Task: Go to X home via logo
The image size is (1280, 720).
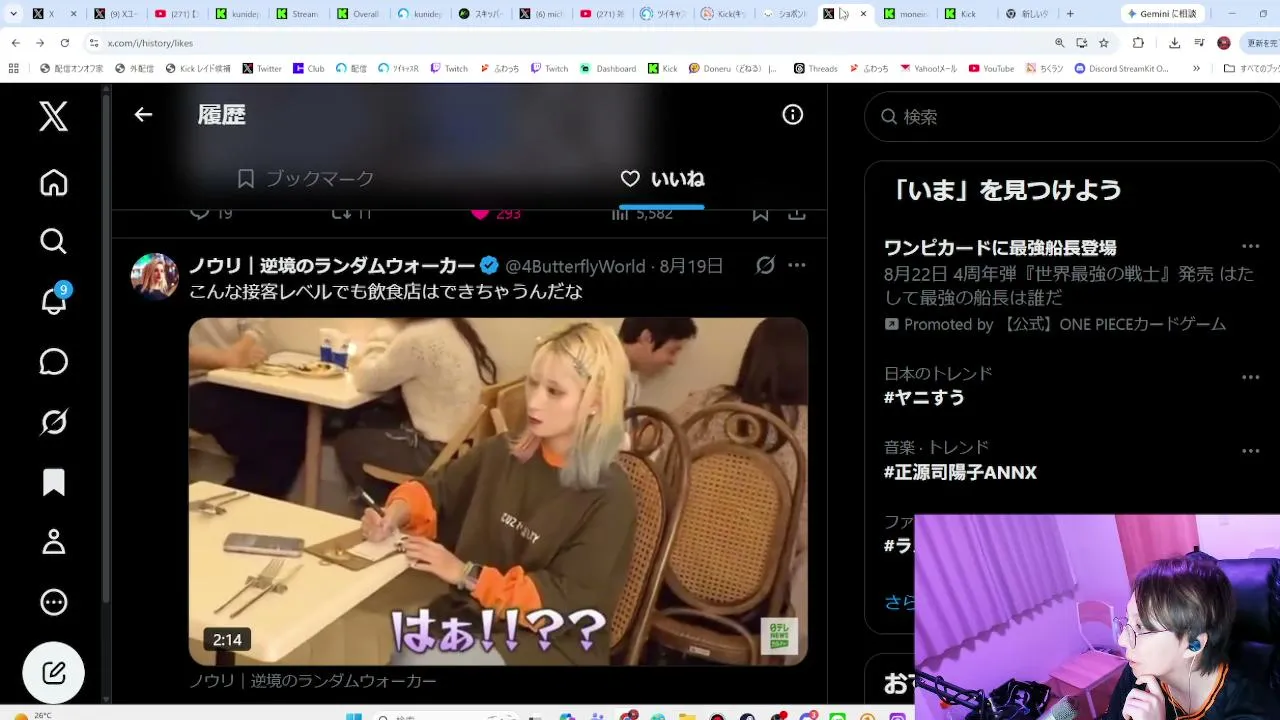Action: point(54,116)
